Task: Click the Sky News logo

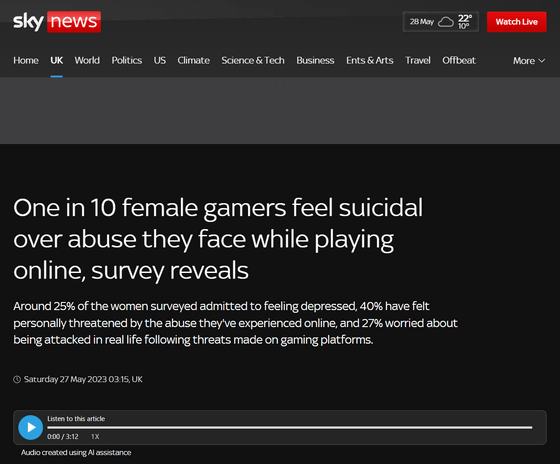Action: click(x=57, y=22)
